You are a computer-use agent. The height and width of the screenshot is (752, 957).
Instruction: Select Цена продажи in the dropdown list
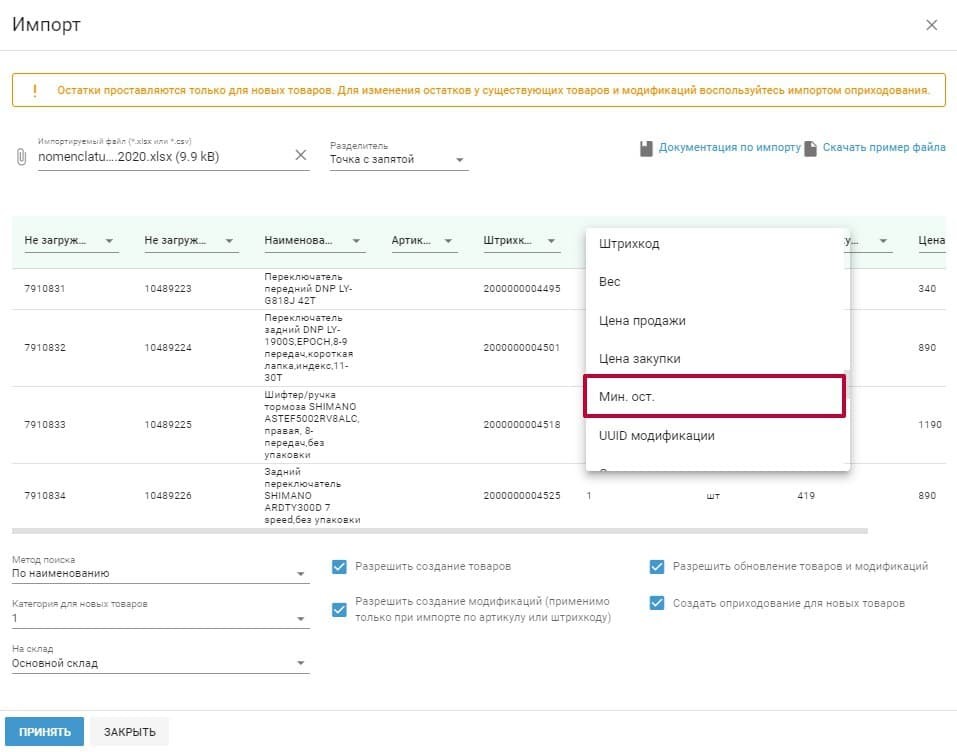715,321
